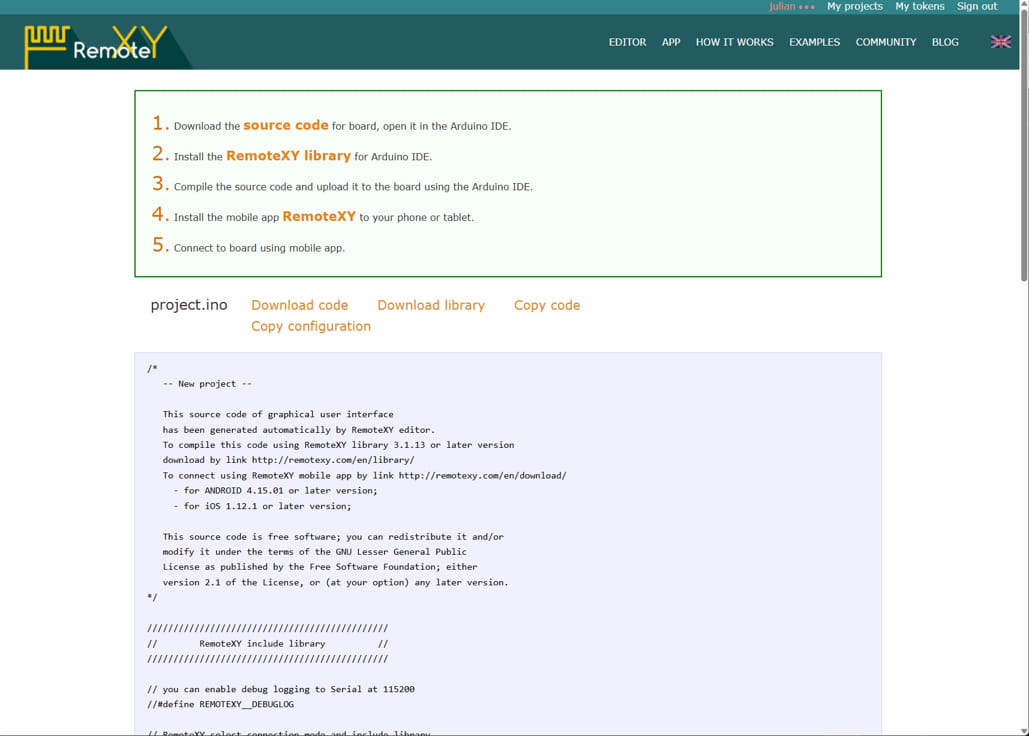Click the 'project.ino' file name
1029x736 pixels.
pyautogui.click(x=189, y=305)
